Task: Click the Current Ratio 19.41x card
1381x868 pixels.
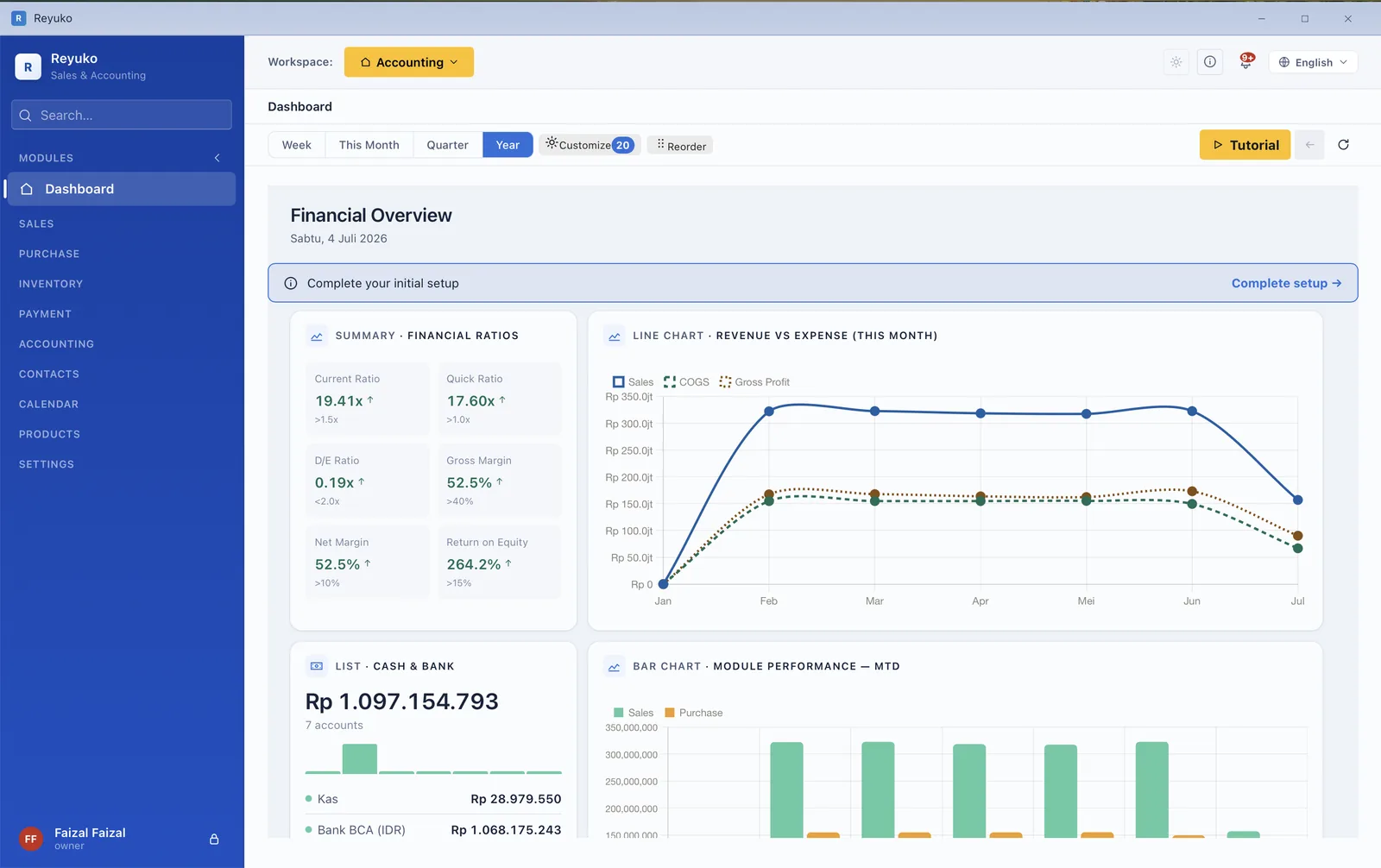Action: coord(368,399)
